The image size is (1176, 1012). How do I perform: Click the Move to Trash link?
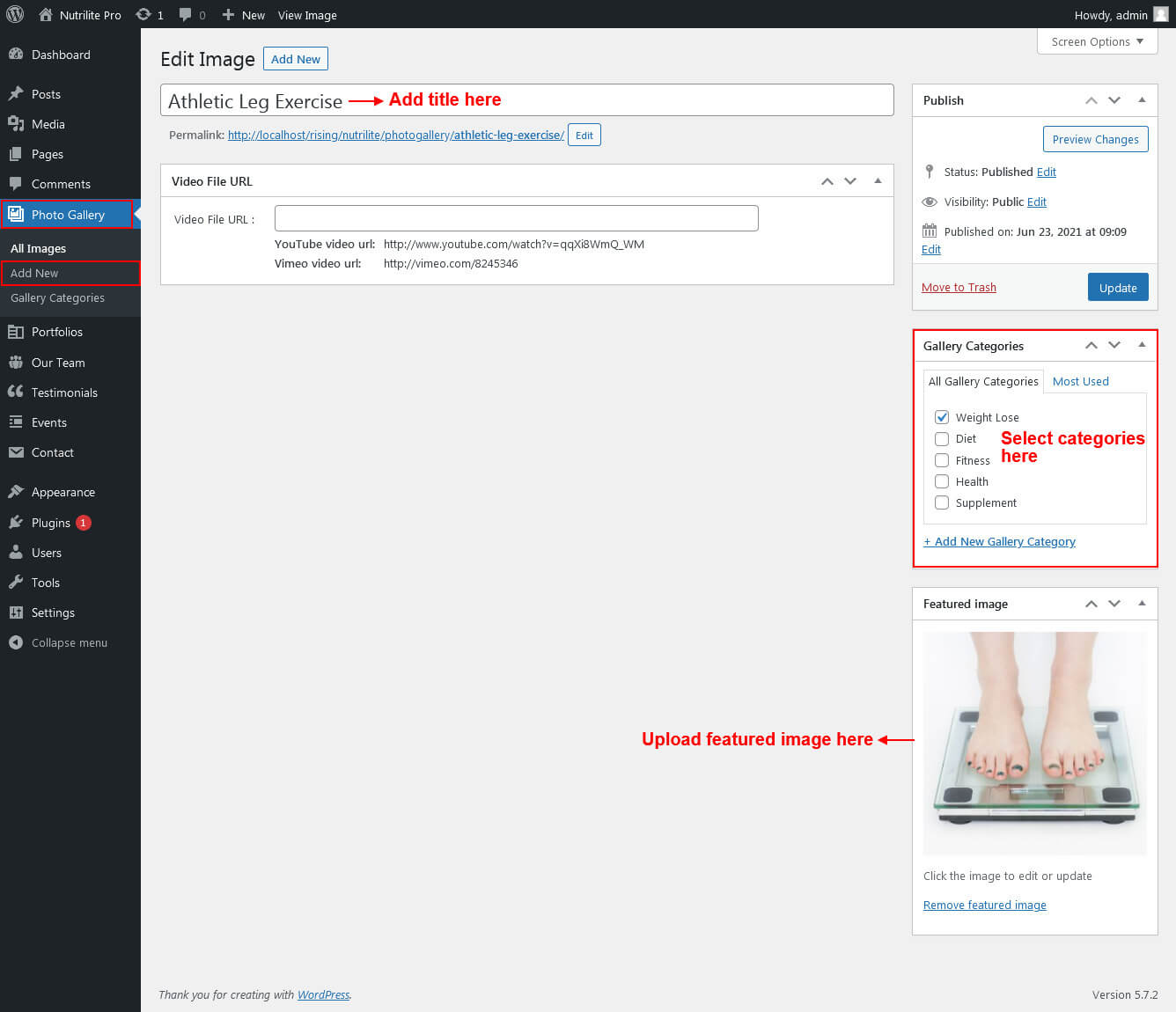[959, 287]
